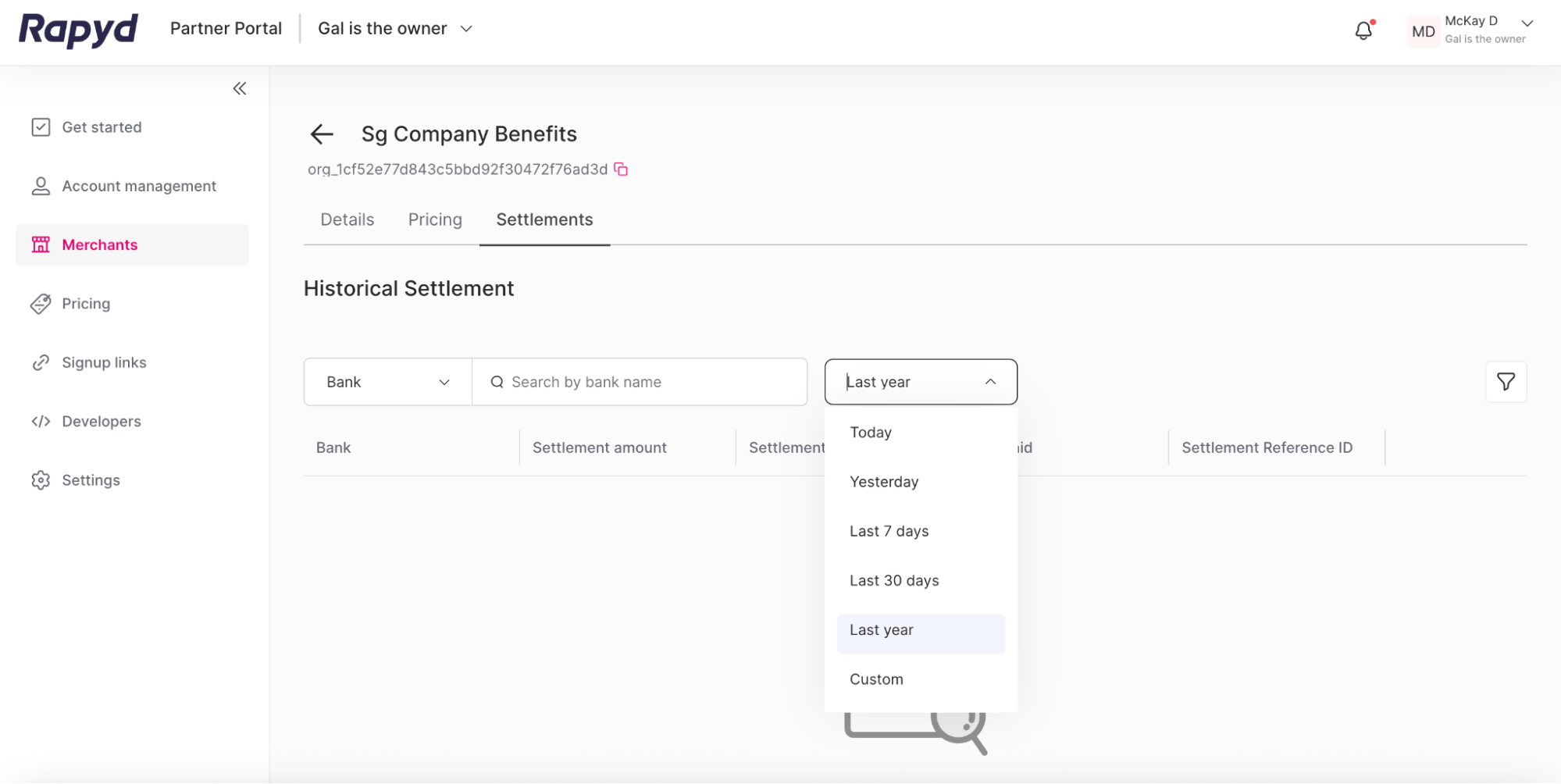Select the Developers icon in the sidebar
This screenshot has height=784, width=1561.
41,421
